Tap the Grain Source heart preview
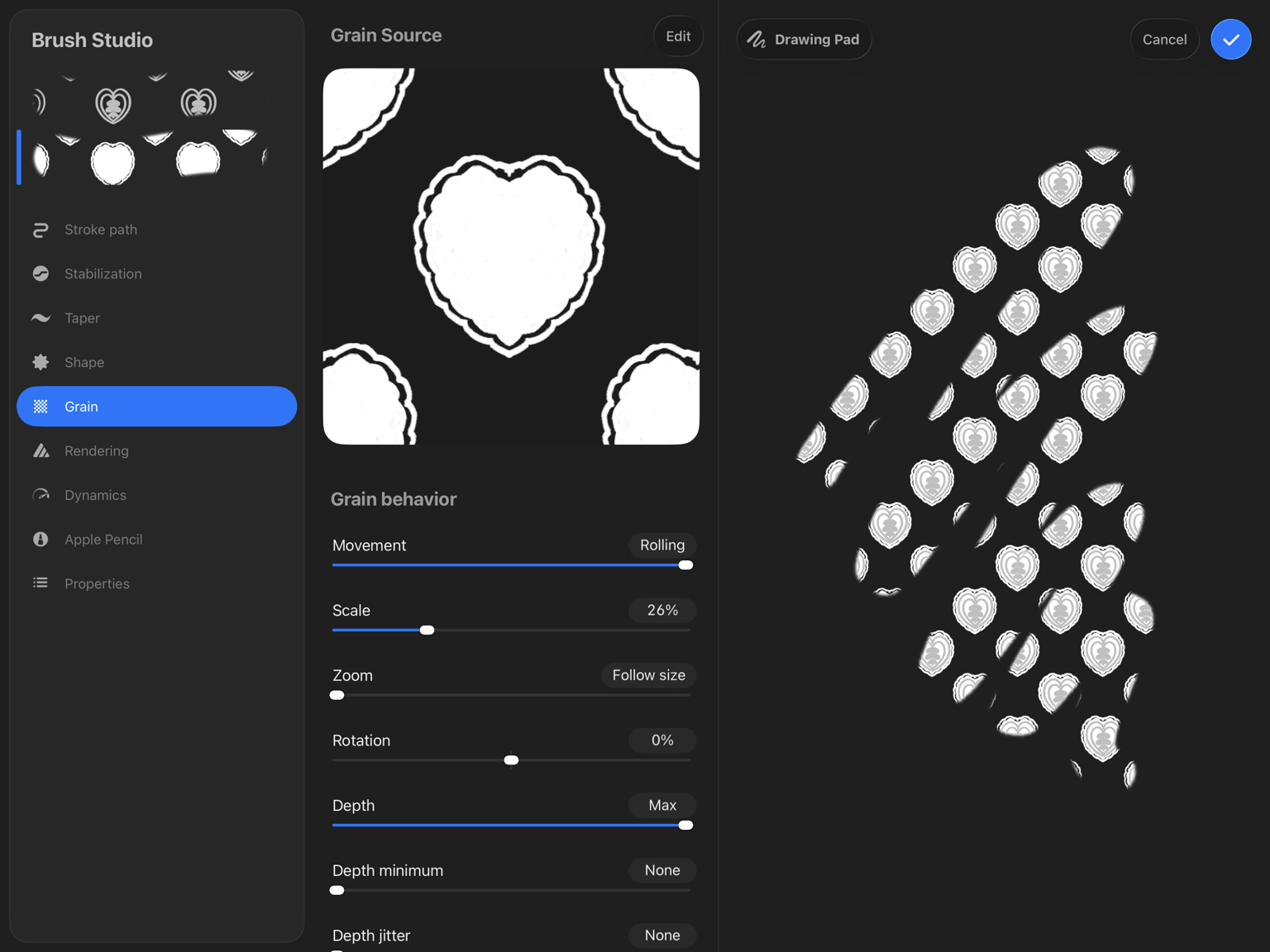Screen dimensions: 1270x952 [x=511, y=256]
